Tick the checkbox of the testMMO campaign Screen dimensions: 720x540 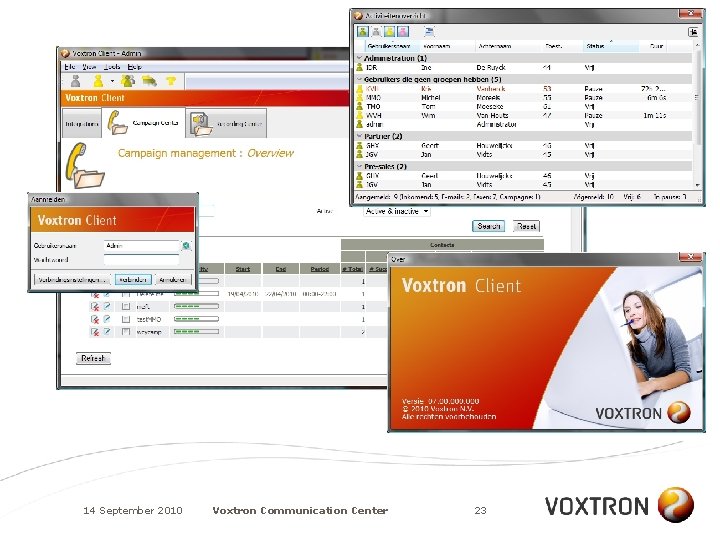tap(126, 319)
